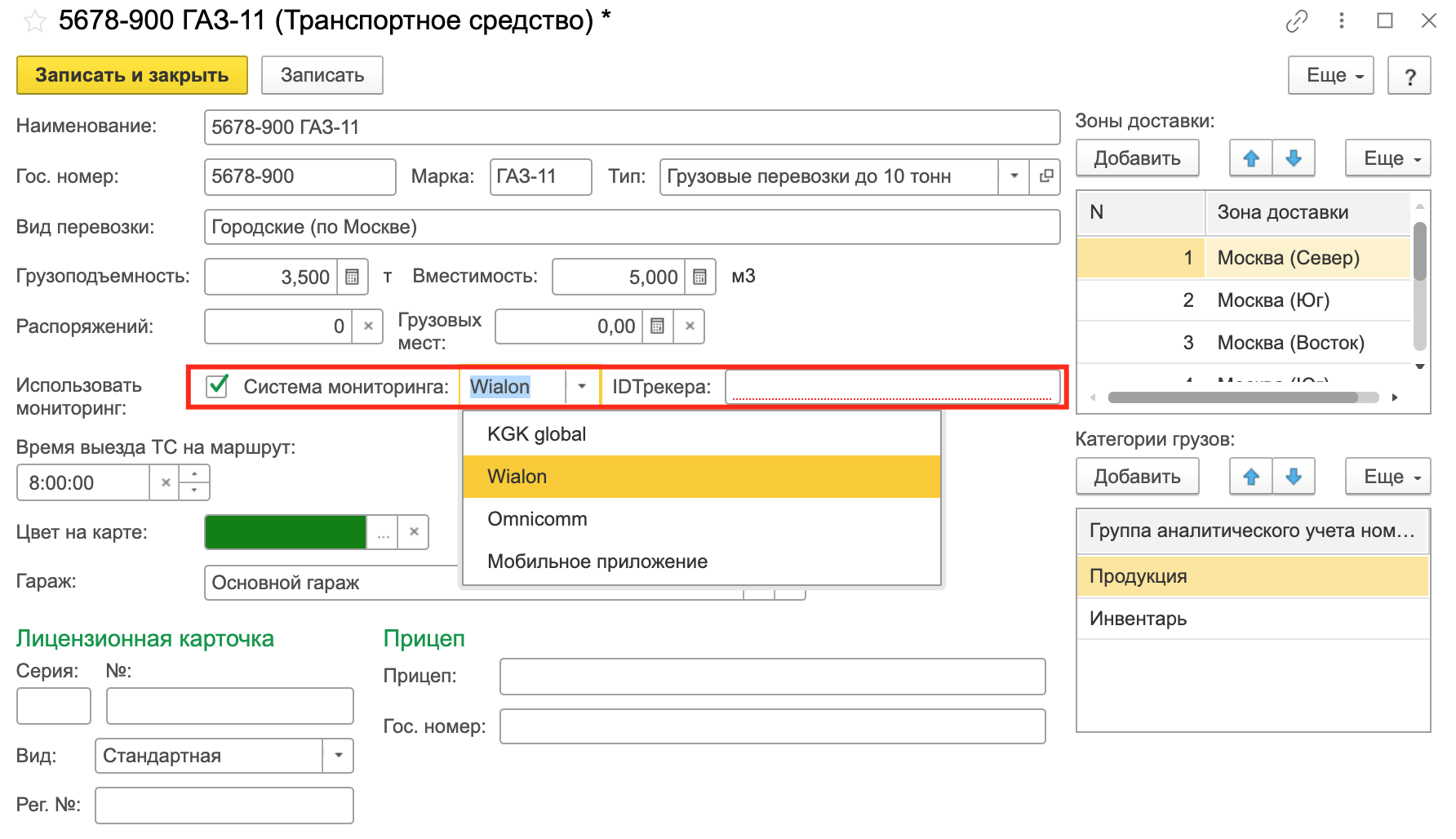
Task: Open the calculator for Вместимость field
Action: point(698,277)
